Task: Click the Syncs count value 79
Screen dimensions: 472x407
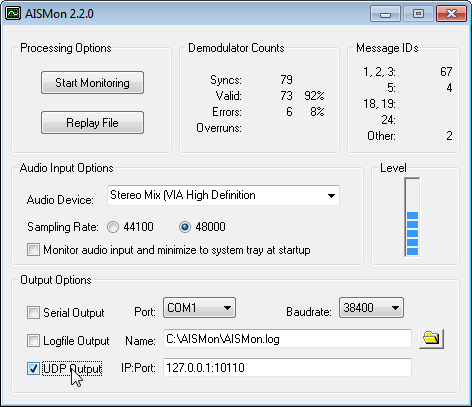Action: tap(286, 80)
